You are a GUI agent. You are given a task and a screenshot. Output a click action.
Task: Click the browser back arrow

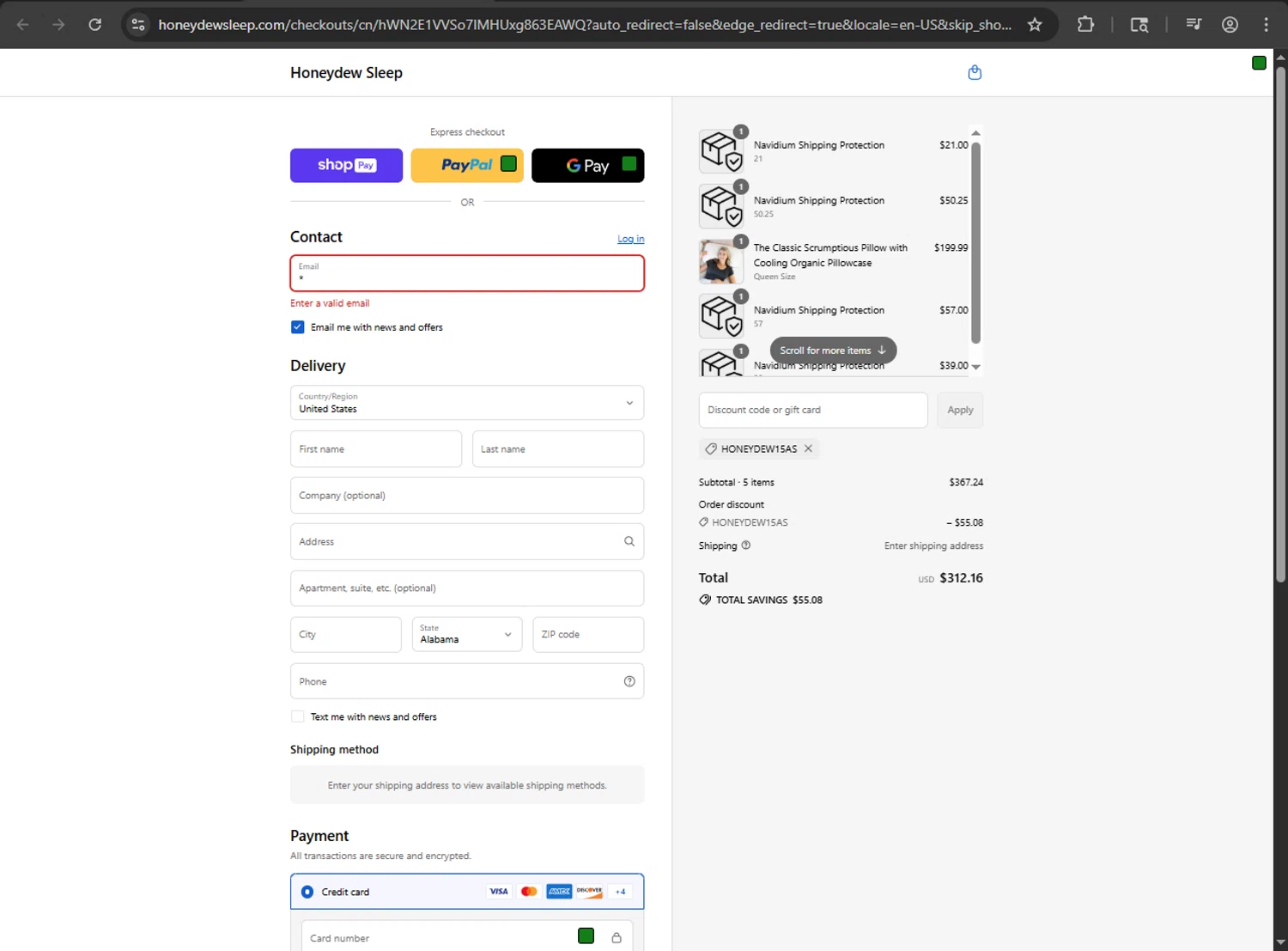coord(23,25)
